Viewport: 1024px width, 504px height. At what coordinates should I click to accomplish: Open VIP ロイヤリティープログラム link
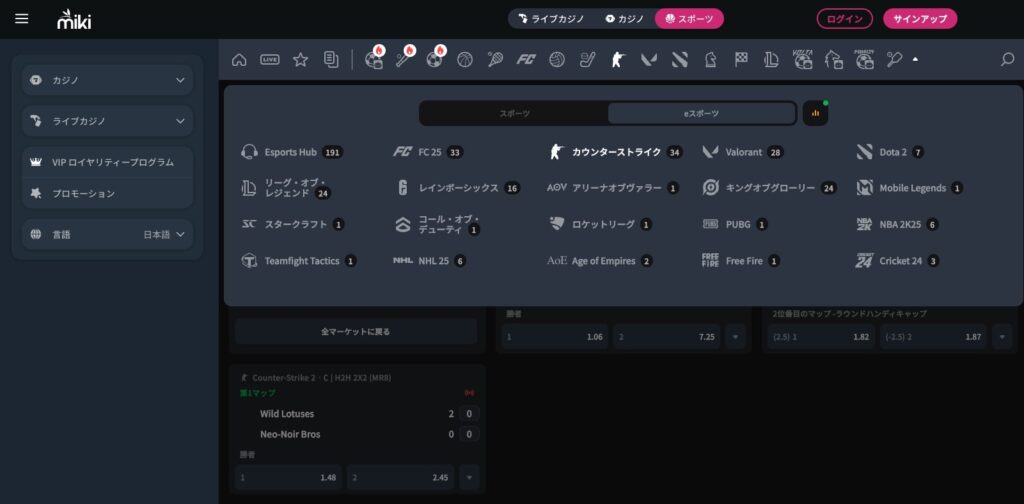coord(108,163)
